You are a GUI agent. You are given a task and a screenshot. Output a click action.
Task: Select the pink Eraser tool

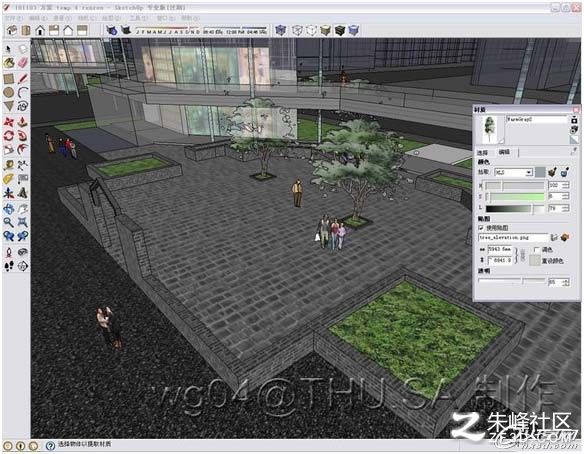[23, 62]
